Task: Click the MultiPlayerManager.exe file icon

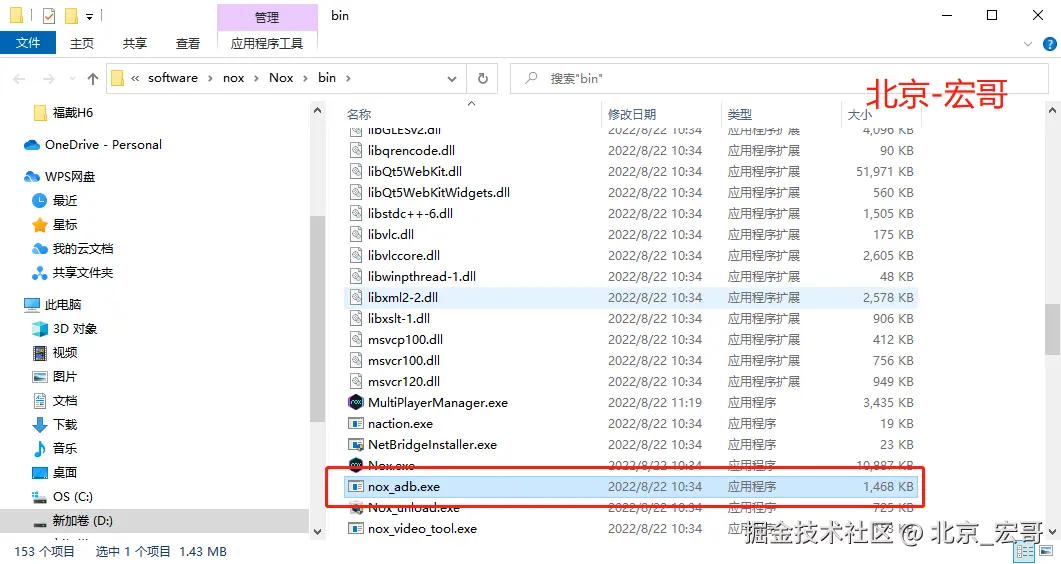Action: tap(356, 403)
